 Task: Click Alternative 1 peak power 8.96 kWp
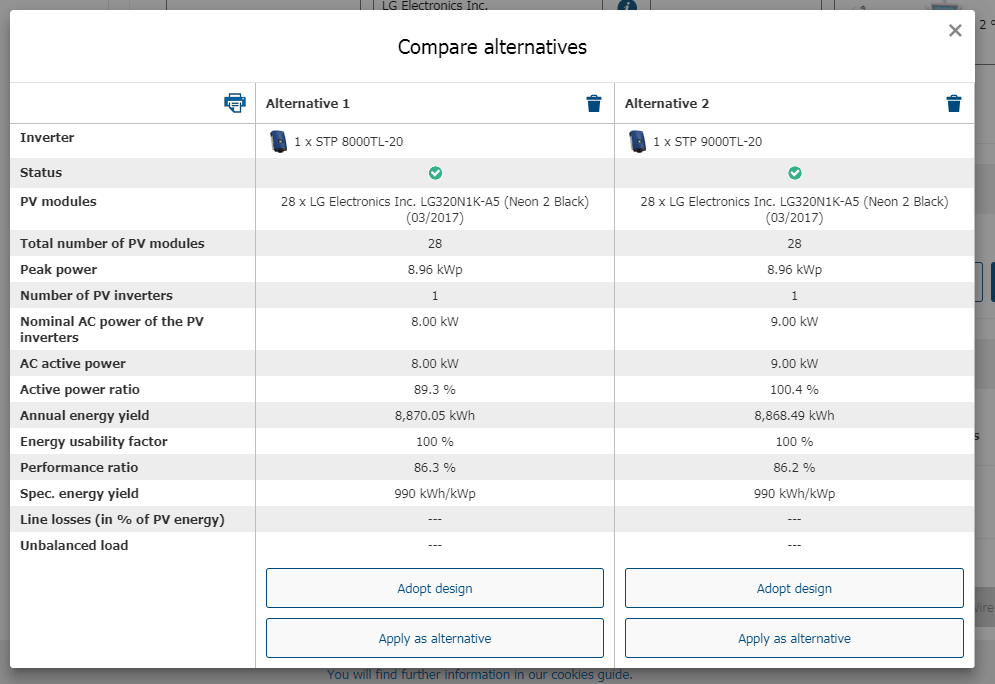pos(435,270)
